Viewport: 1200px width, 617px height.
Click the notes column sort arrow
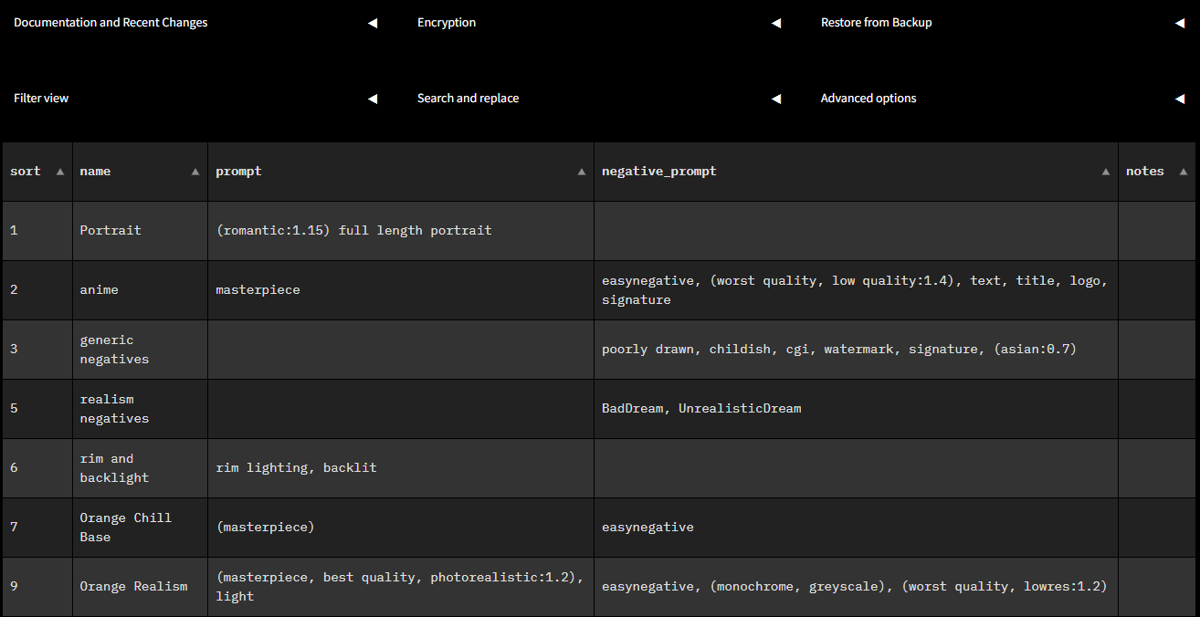1182,171
